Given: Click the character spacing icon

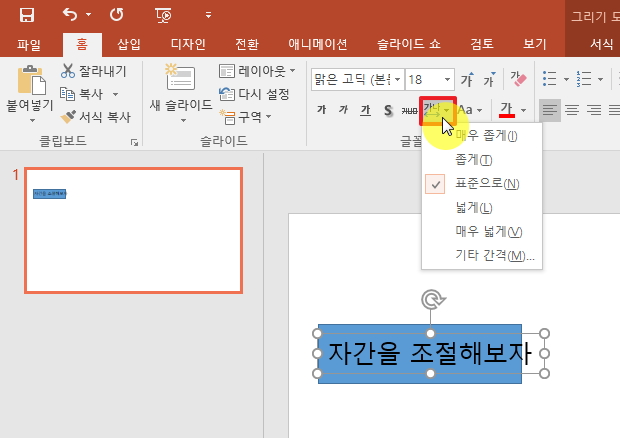Looking at the screenshot, I should click(x=432, y=110).
